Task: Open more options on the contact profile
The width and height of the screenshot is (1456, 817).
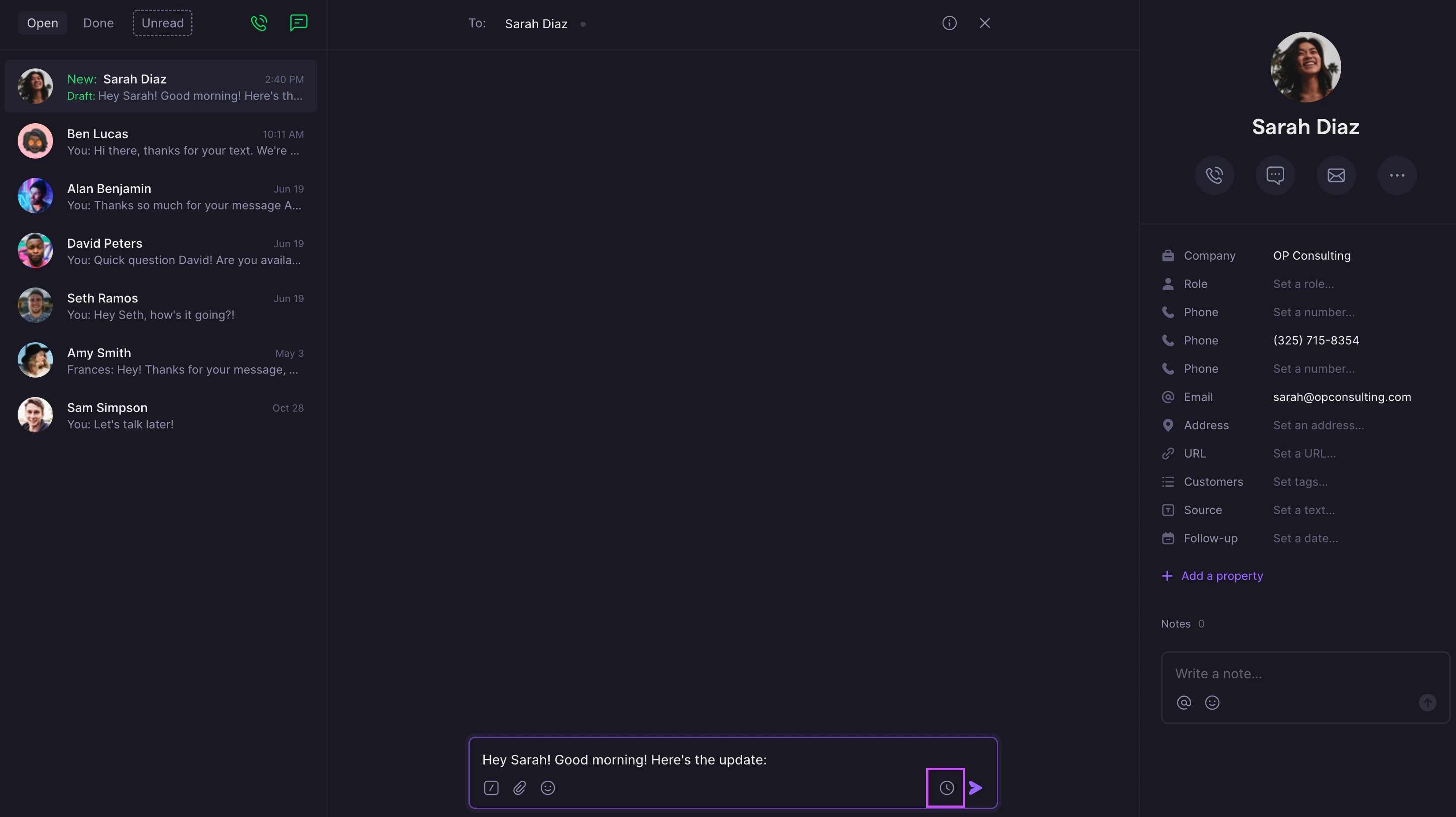Action: pos(1397,175)
